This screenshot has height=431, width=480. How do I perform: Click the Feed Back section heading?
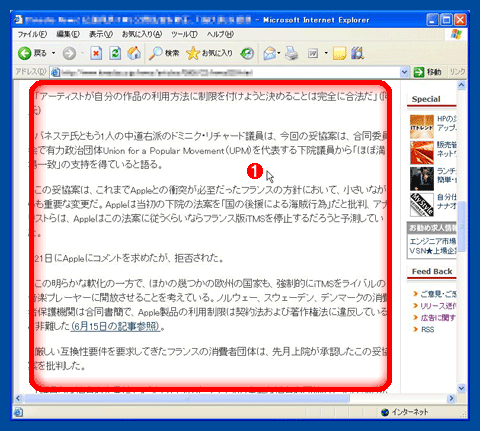click(x=432, y=272)
